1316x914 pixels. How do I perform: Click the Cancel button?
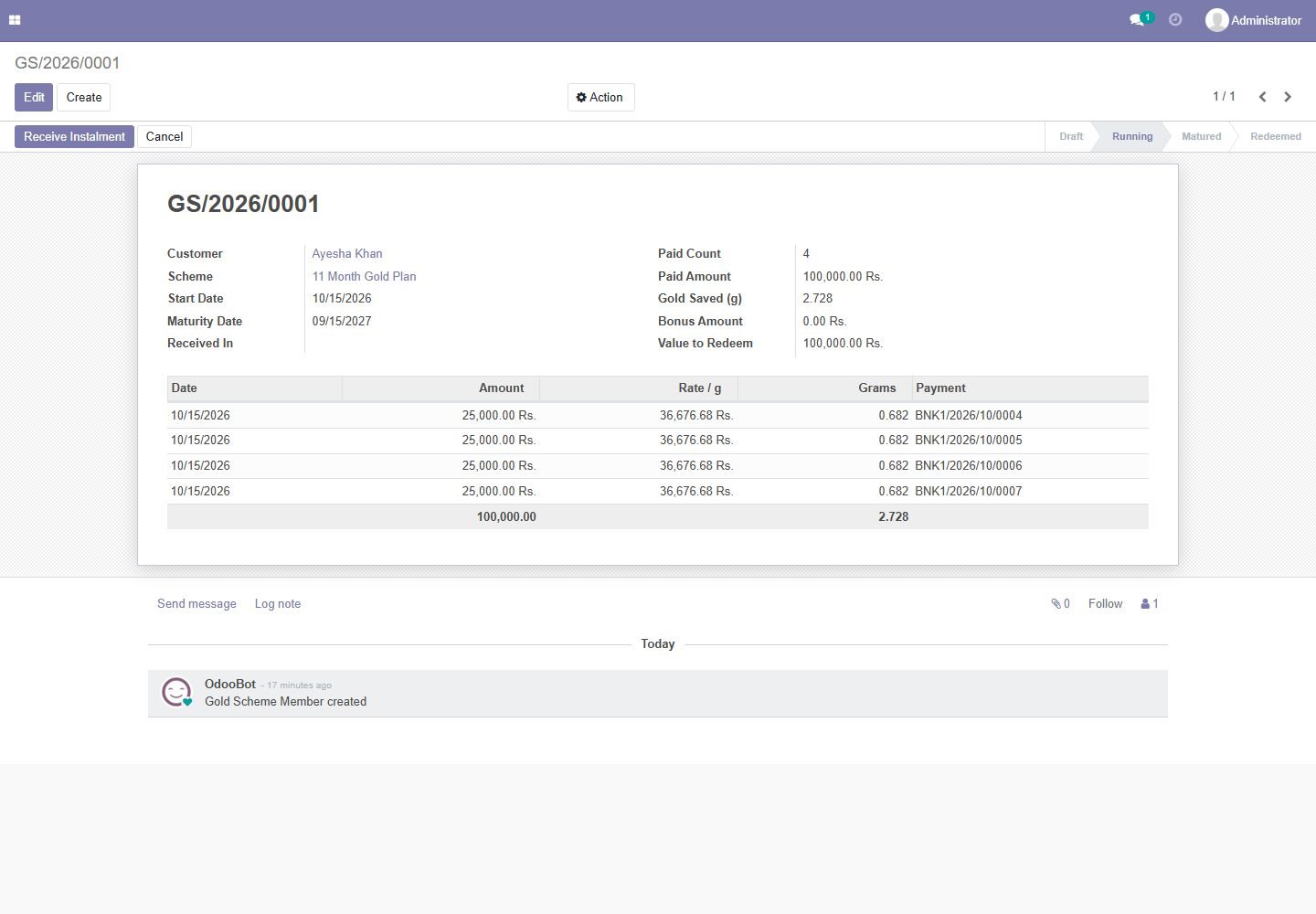coord(164,137)
